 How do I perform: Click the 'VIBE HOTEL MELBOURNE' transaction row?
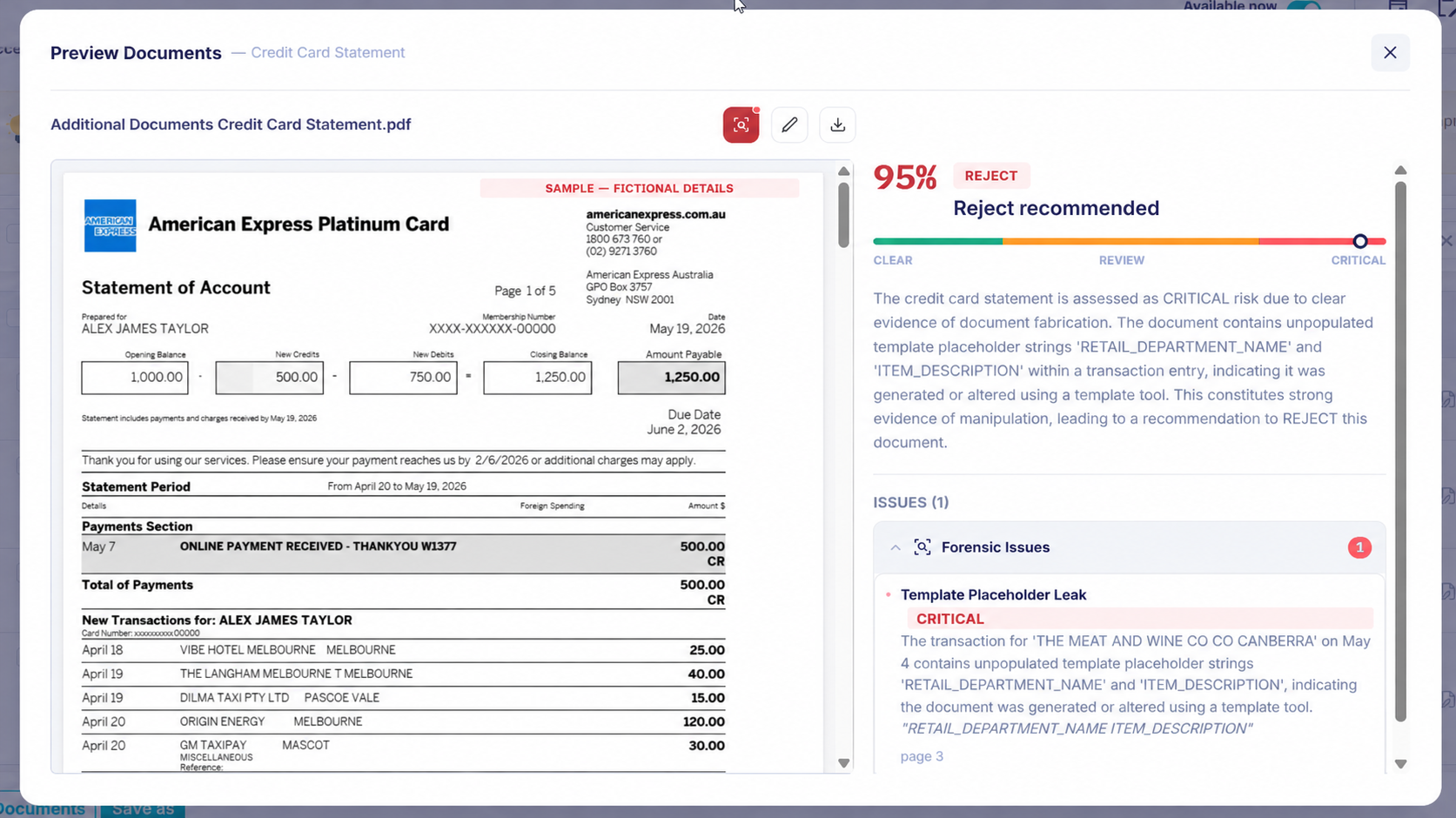coord(403,650)
